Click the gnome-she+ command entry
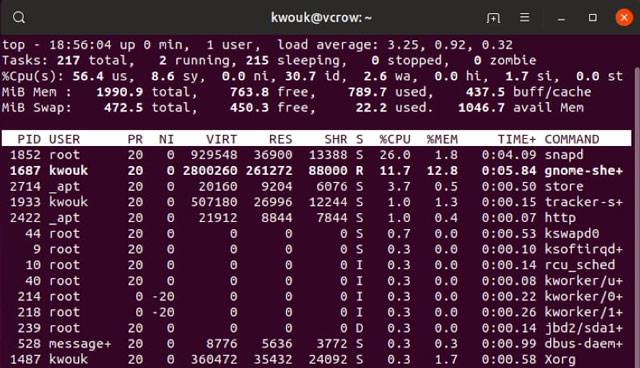This screenshot has width=640, height=368. tap(584, 171)
